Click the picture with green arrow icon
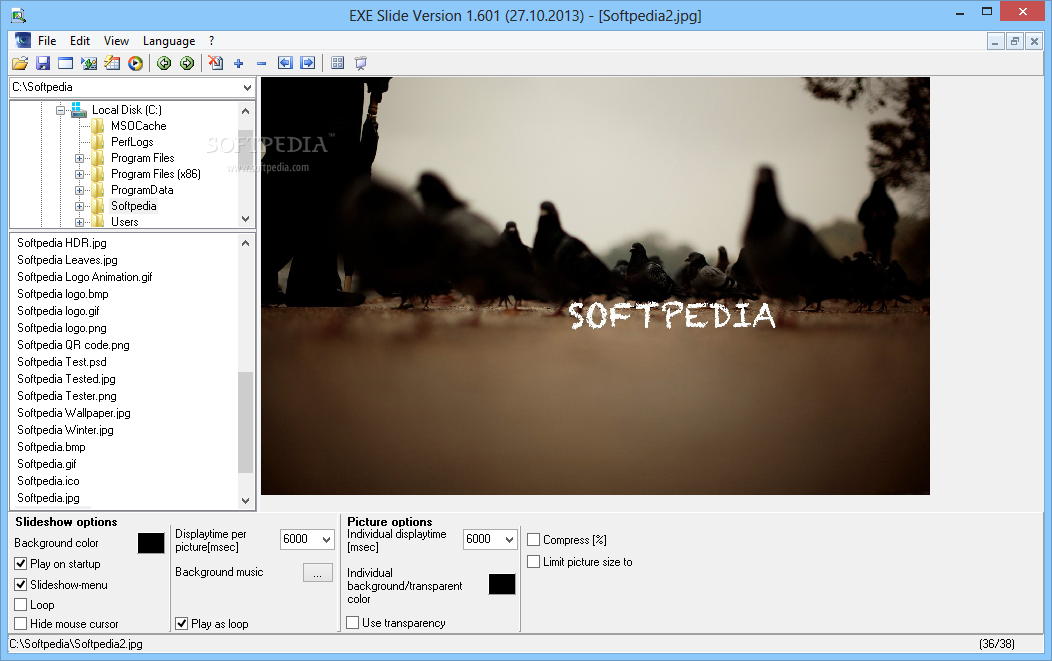Image resolution: width=1052 pixels, height=661 pixels. coord(89,63)
